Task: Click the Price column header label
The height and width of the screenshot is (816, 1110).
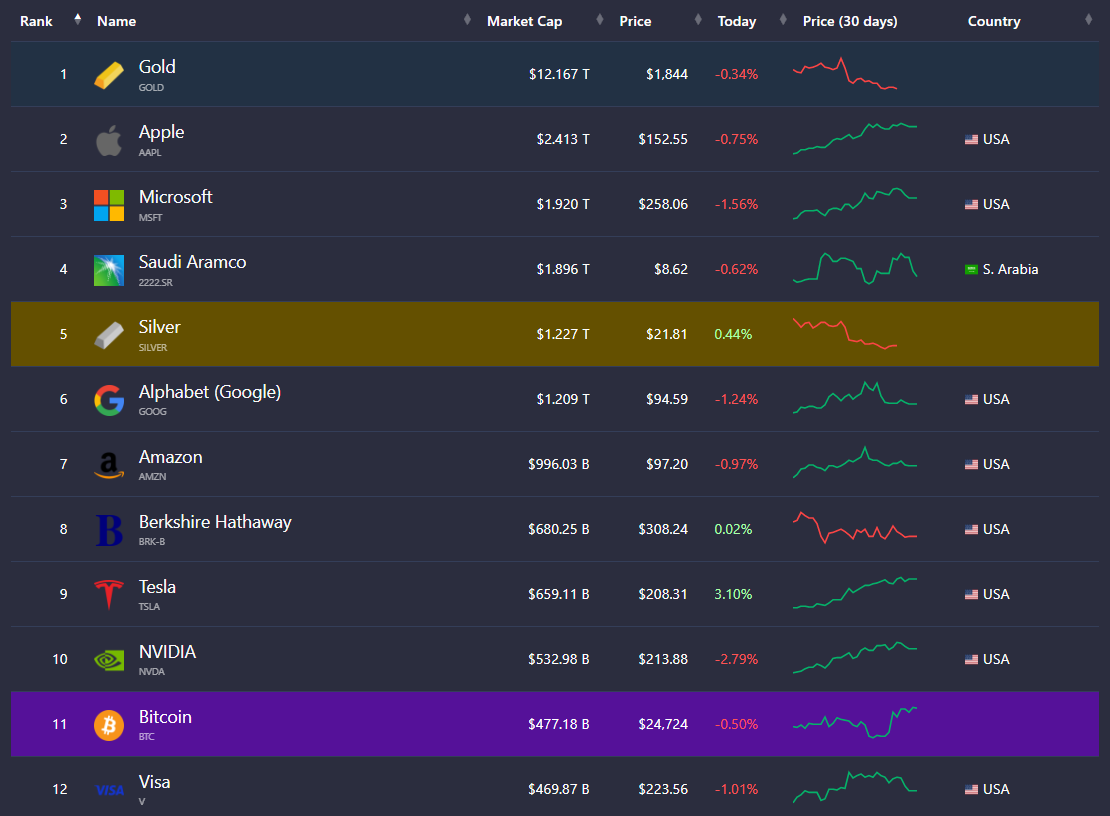Action: pos(635,21)
